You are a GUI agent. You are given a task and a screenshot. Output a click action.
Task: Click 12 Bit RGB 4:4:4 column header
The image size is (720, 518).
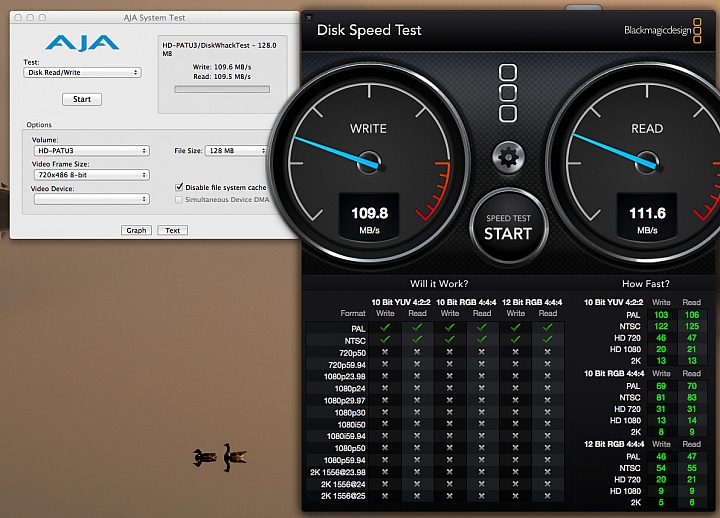532,302
